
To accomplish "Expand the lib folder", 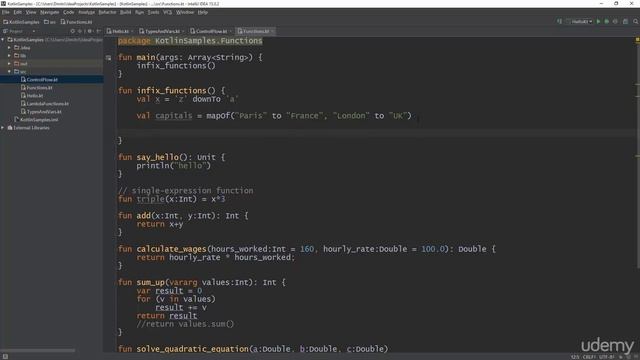I will click(x=9, y=56).
